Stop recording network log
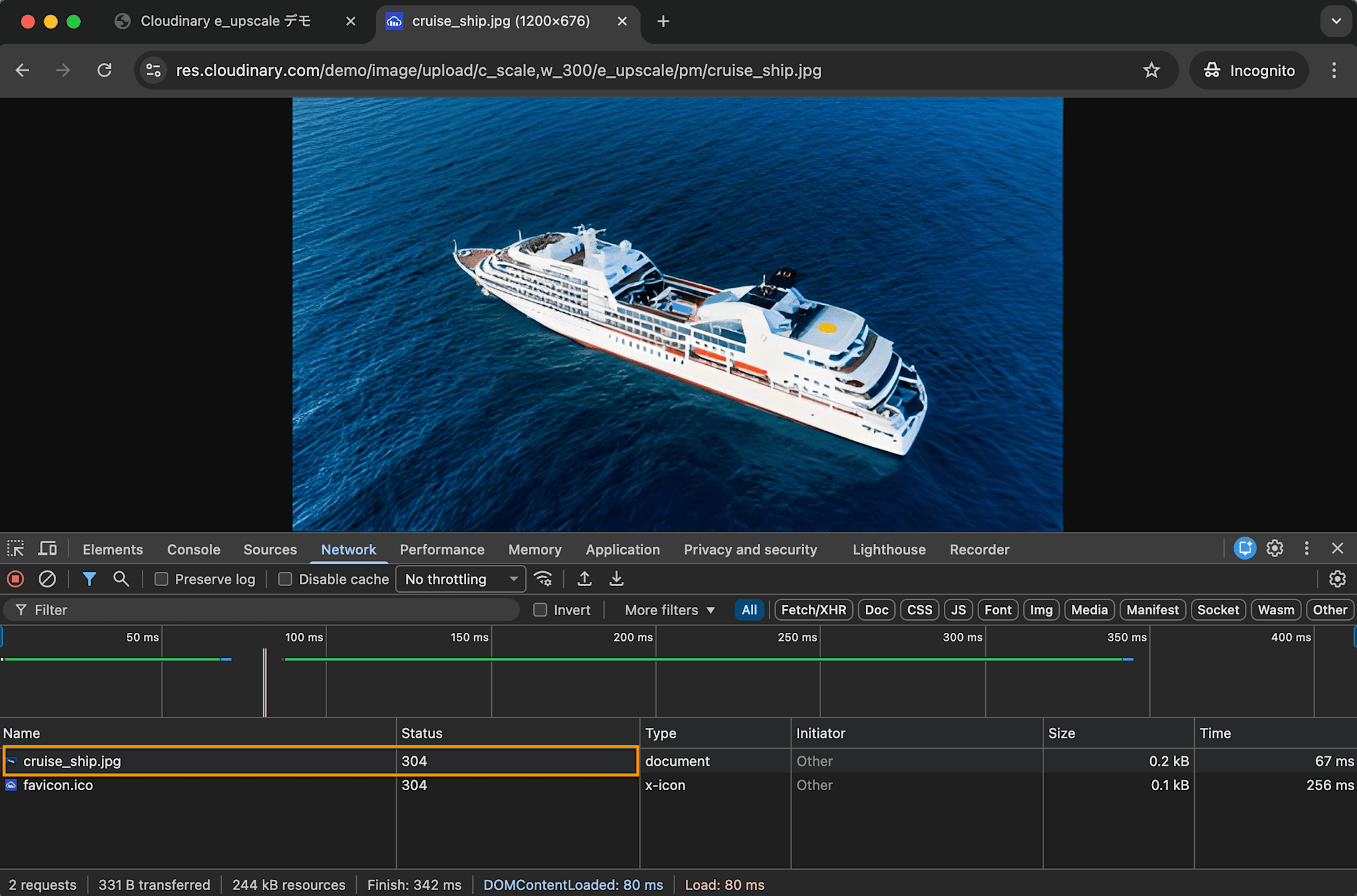1357x896 pixels. coord(16,579)
